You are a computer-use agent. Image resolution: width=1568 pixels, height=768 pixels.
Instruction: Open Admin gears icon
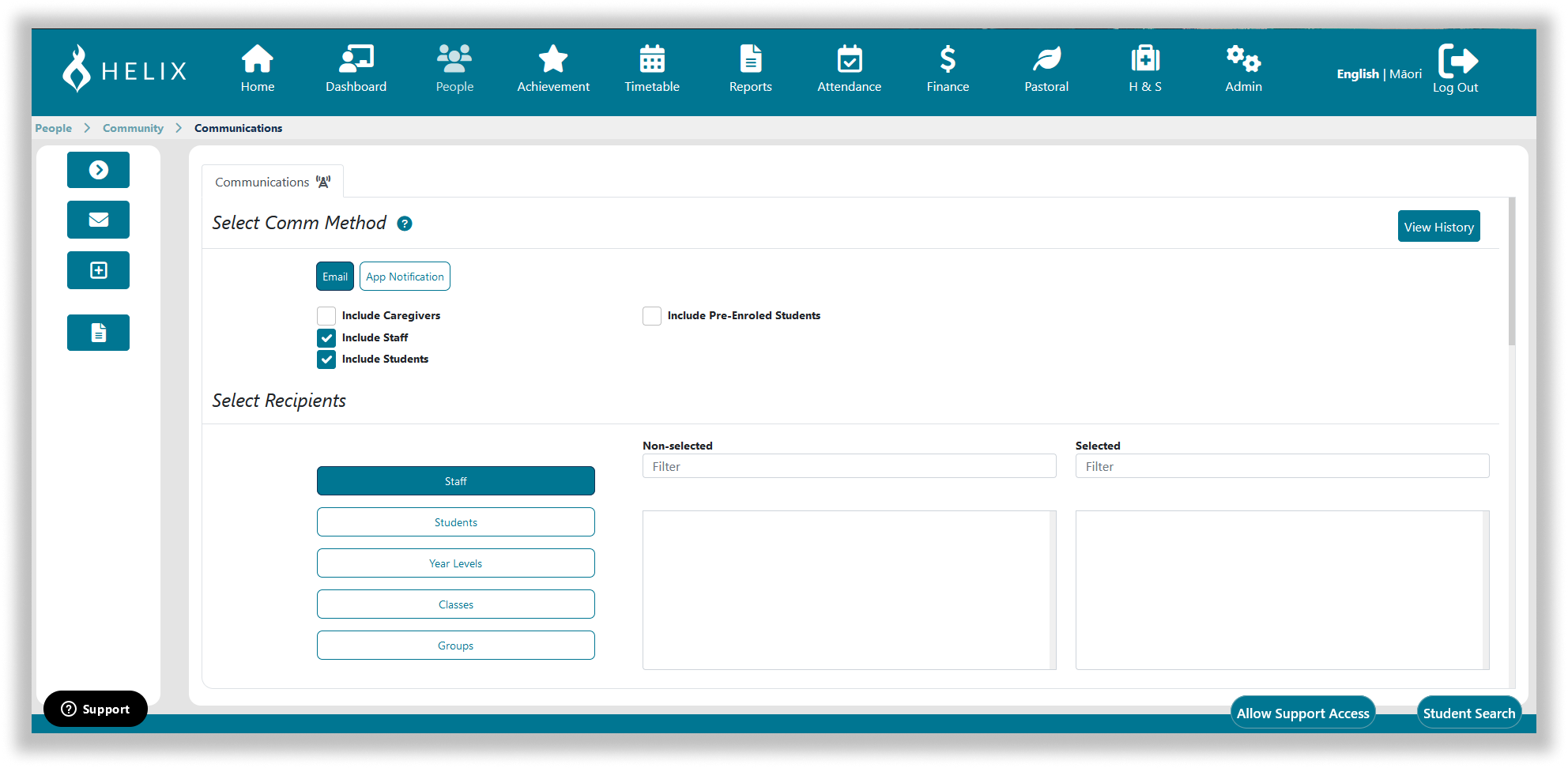[1242, 59]
